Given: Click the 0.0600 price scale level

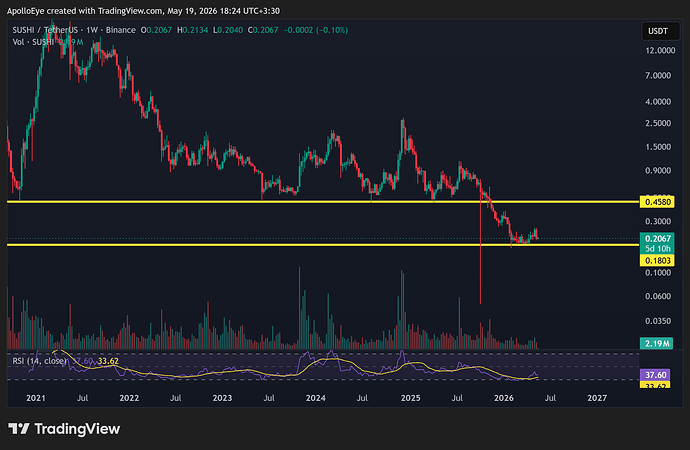Looking at the screenshot, I should click(x=658, y=296).
